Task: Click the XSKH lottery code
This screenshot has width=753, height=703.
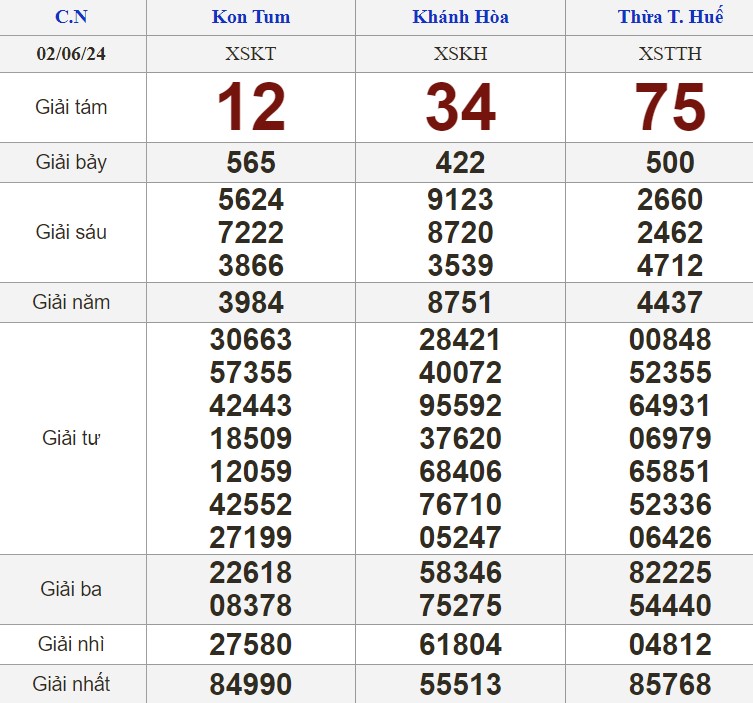Action: pos(460,54)
